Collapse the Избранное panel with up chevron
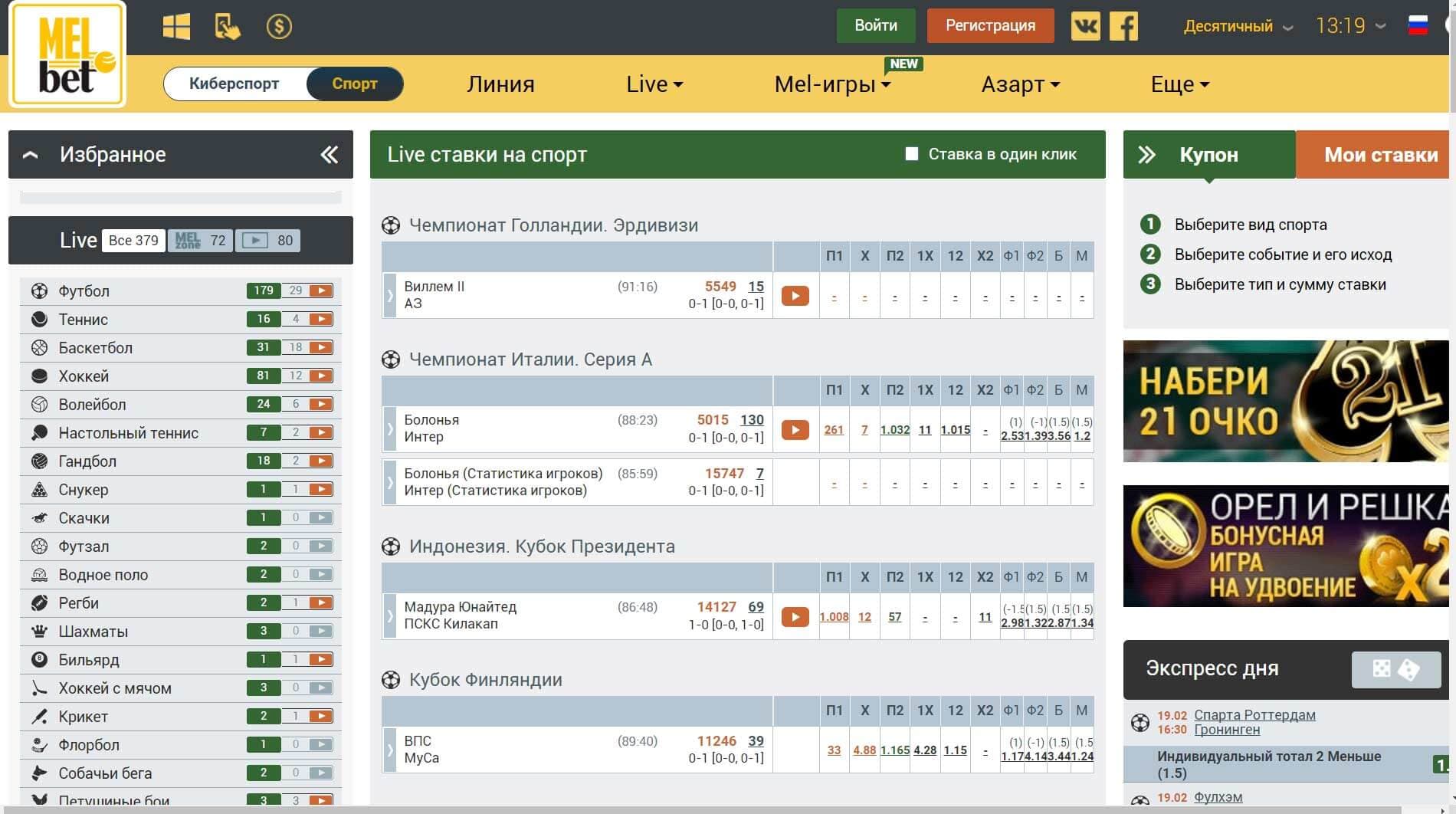 (31, 155)
